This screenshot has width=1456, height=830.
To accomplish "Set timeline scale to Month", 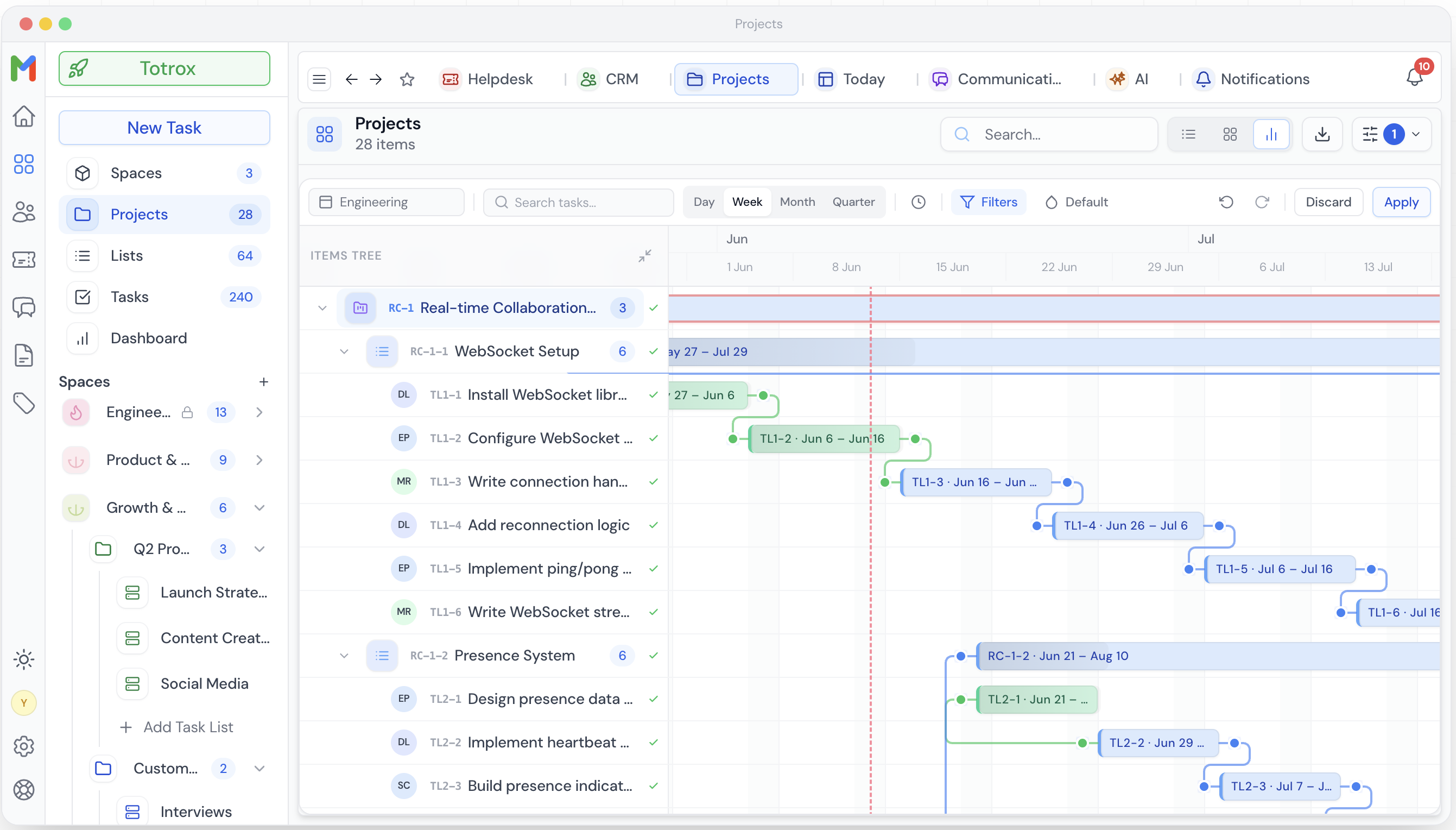I will coord(797,203).
